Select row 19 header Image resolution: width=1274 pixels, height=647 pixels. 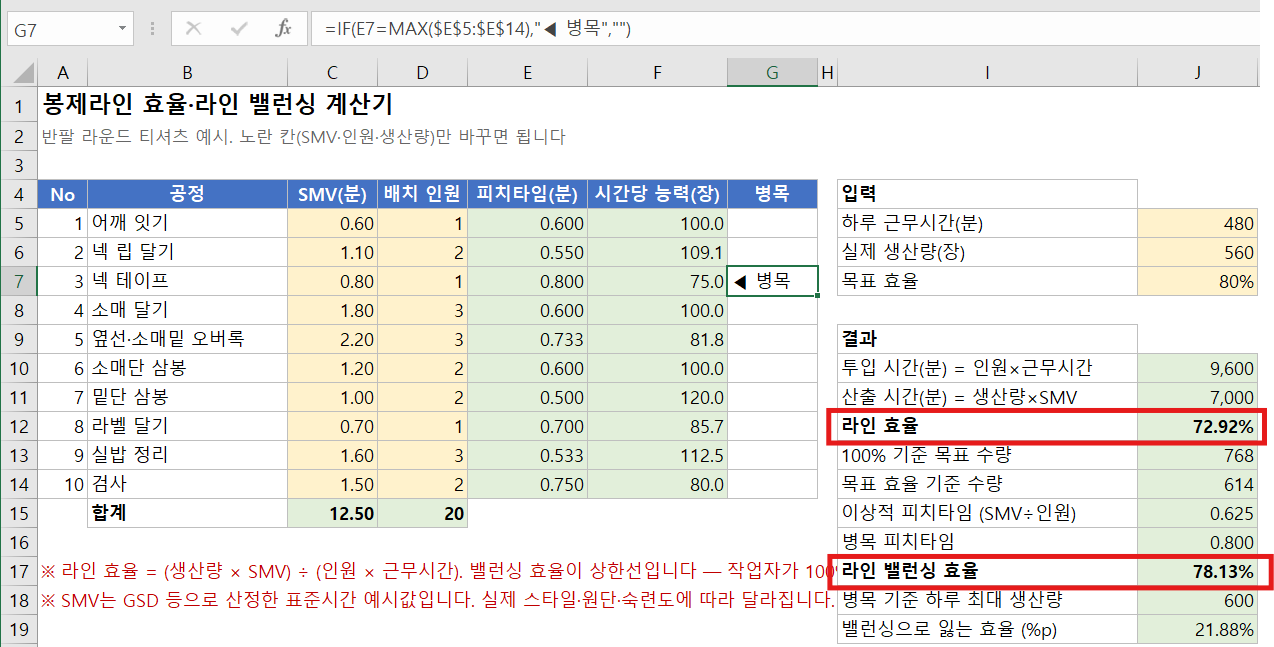(x=19, y=629)
